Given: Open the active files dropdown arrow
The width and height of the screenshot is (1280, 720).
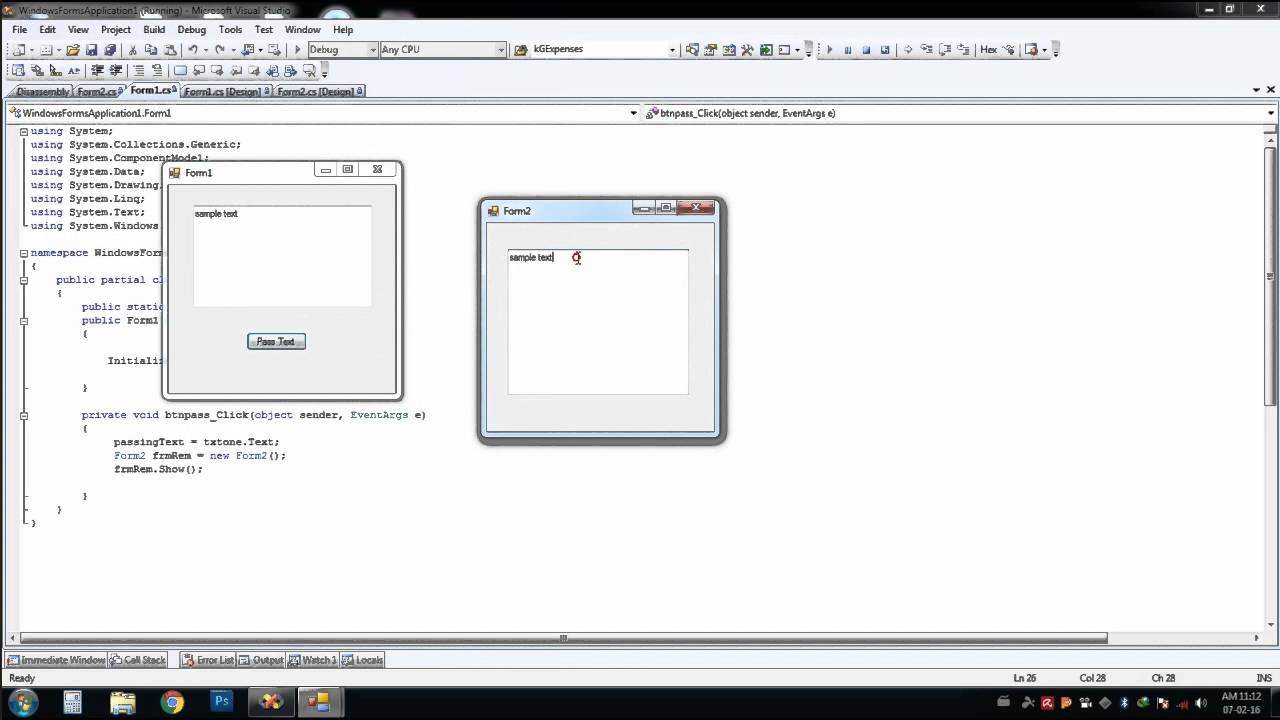Looking at the screenshot, I should [x=1257, y=90].
